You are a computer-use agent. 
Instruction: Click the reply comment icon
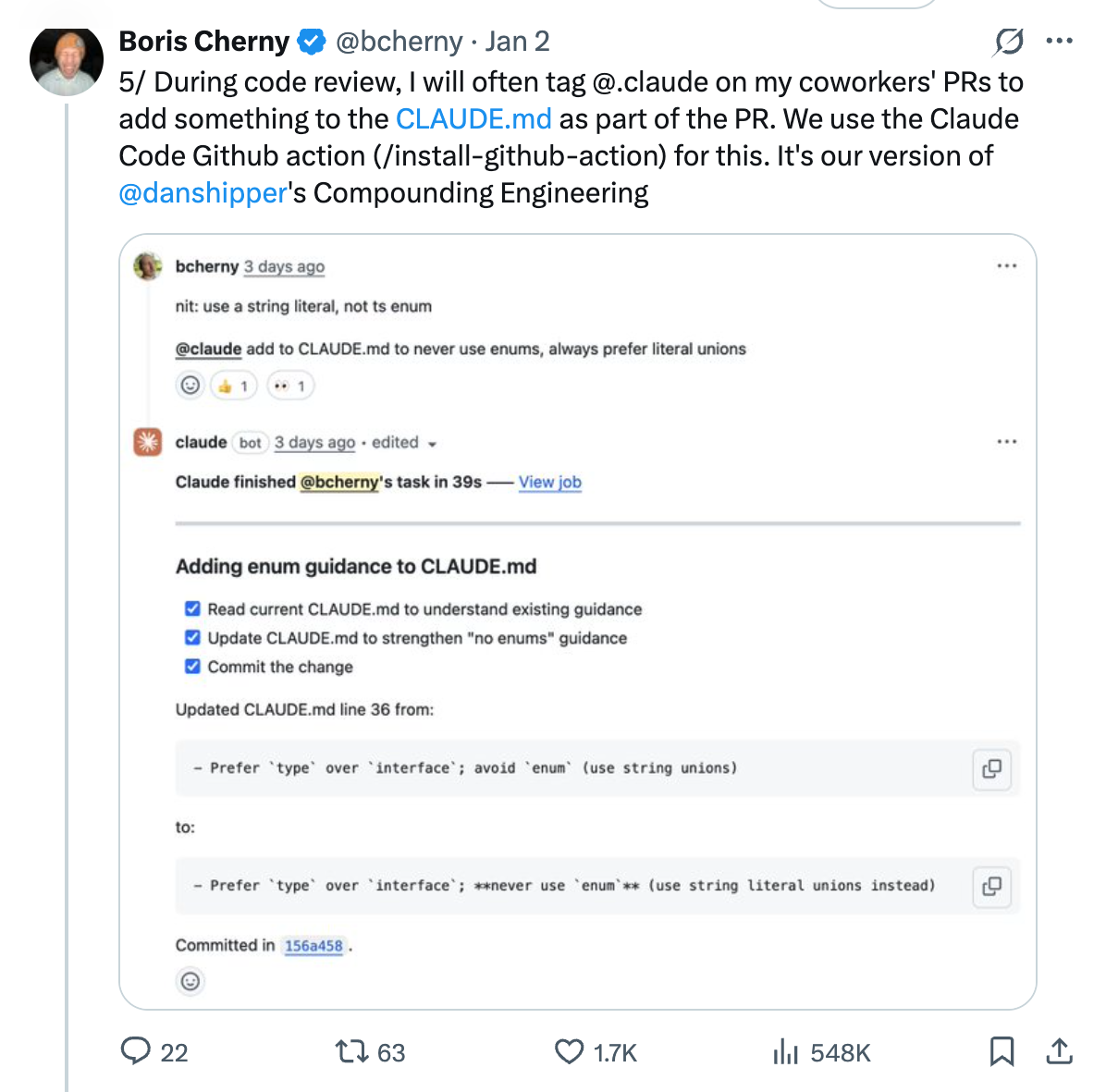(x=136, y=1051)
